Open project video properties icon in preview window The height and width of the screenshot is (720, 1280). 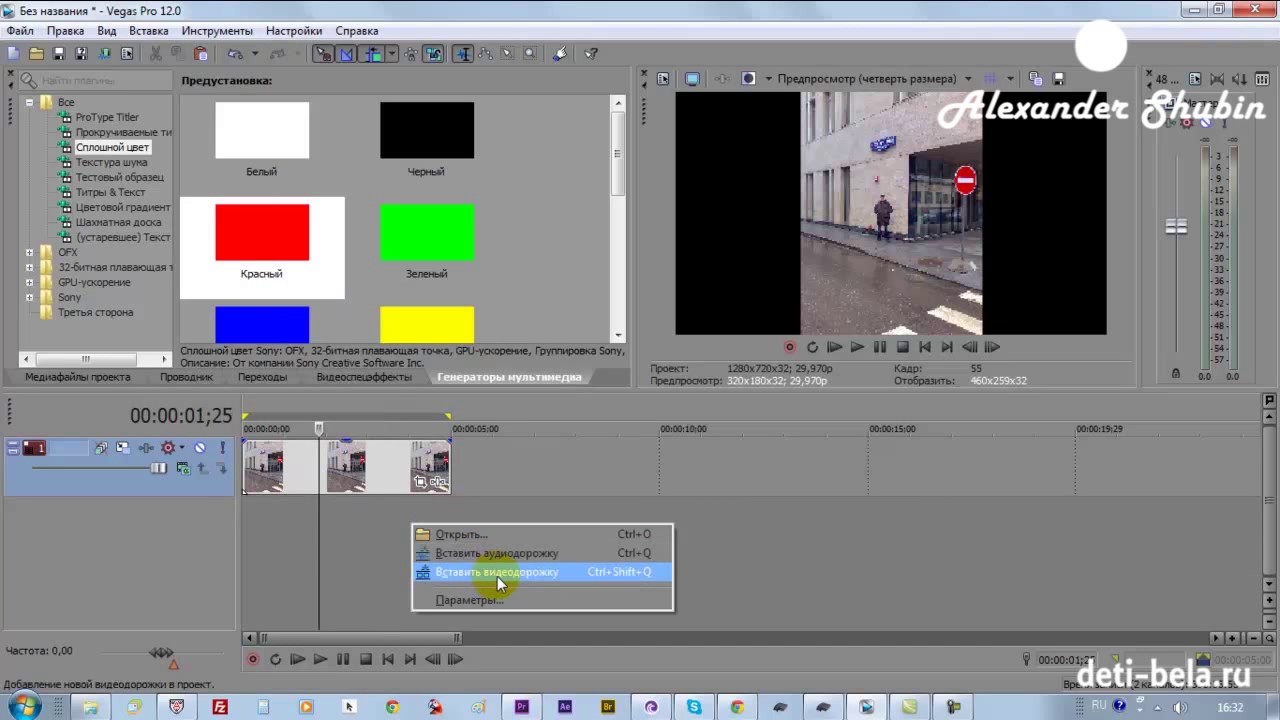662,78
